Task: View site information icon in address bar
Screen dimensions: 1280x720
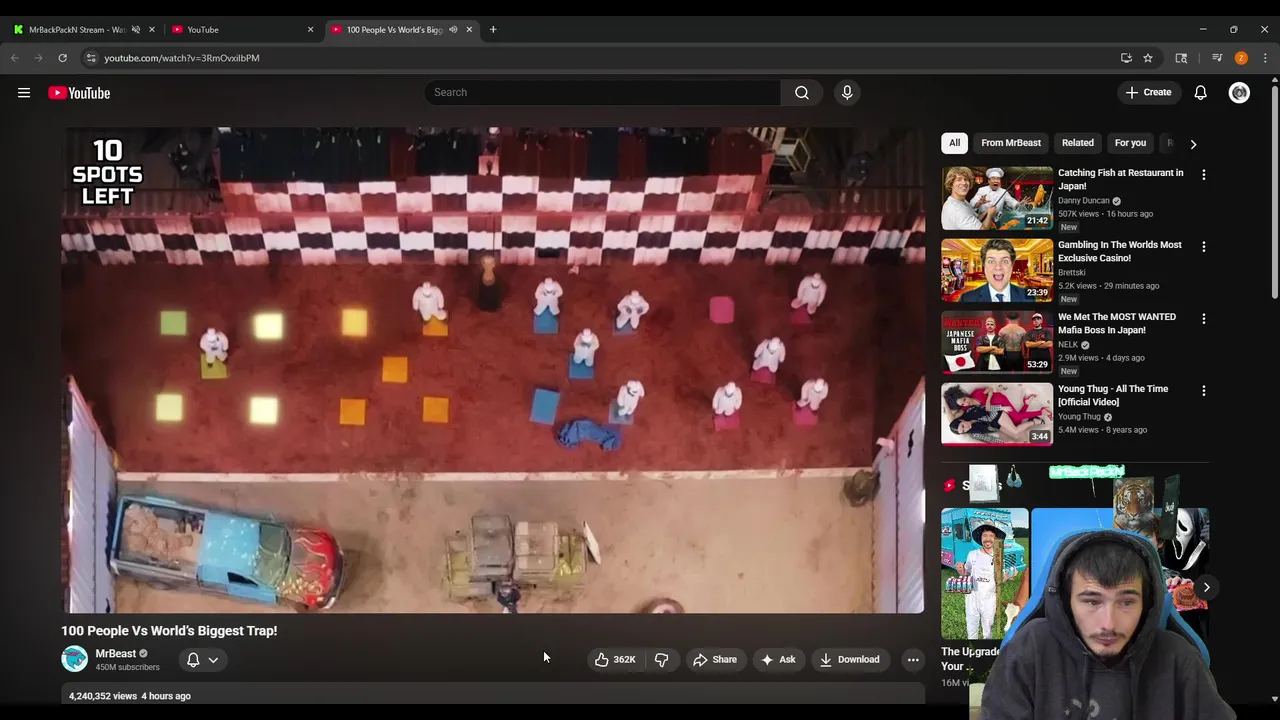Action: tap(91, 58)
